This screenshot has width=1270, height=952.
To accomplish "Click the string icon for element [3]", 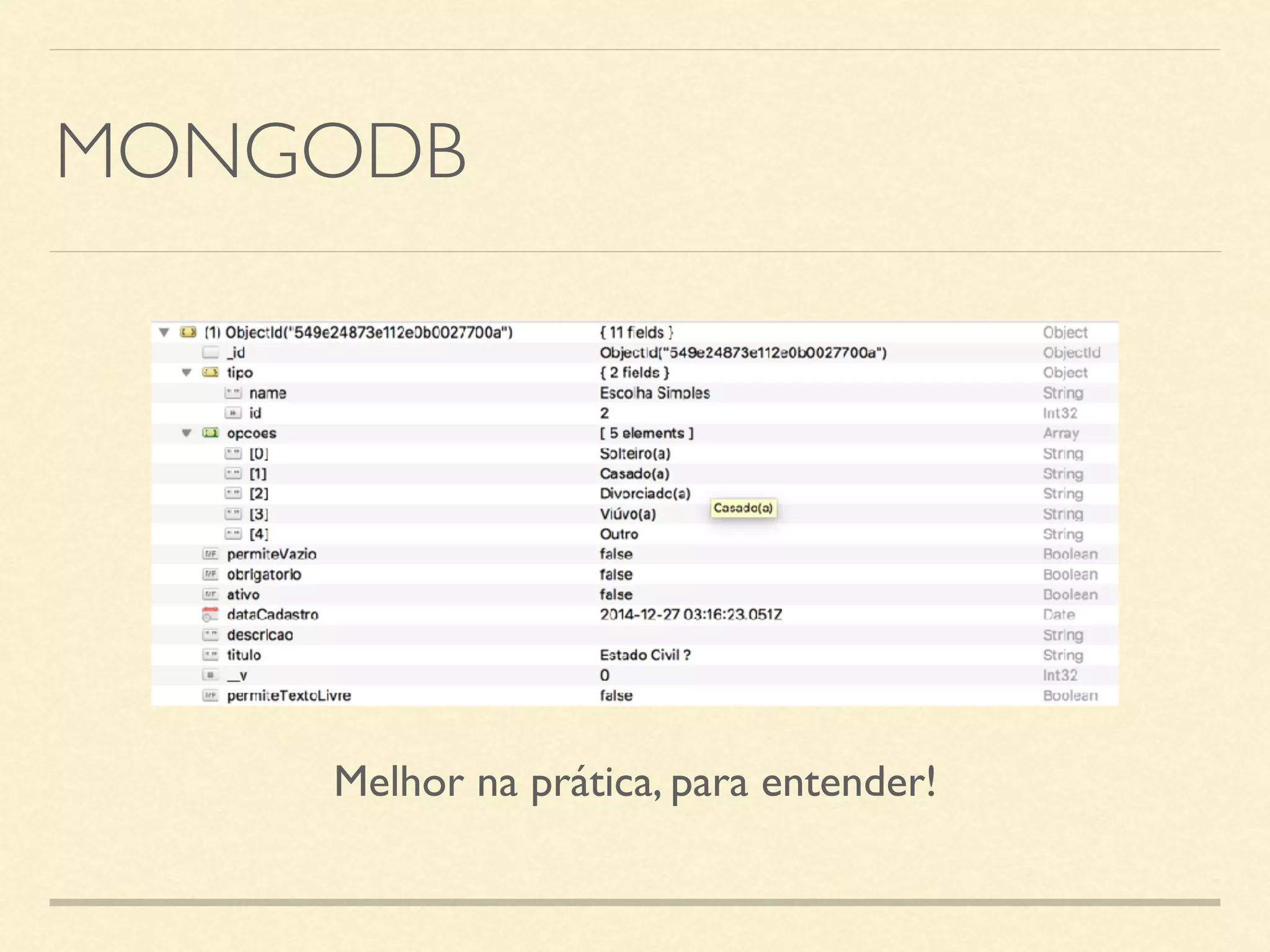I will (233, 514).
